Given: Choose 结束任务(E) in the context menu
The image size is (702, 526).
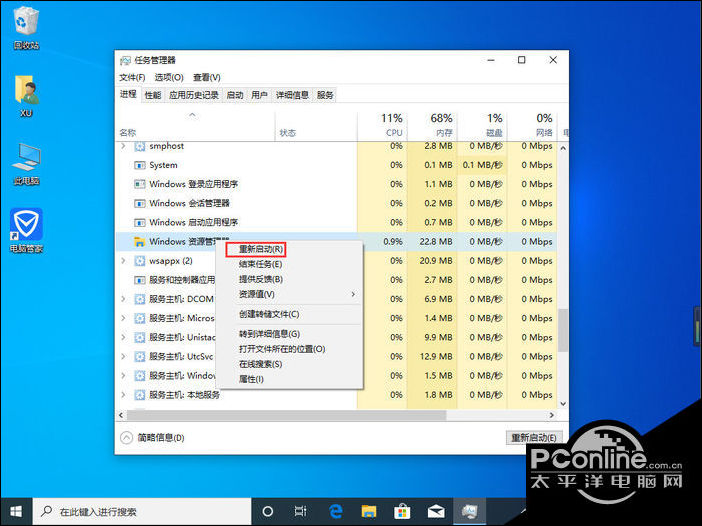Looking at the screenshot, I should pos(260,264).
